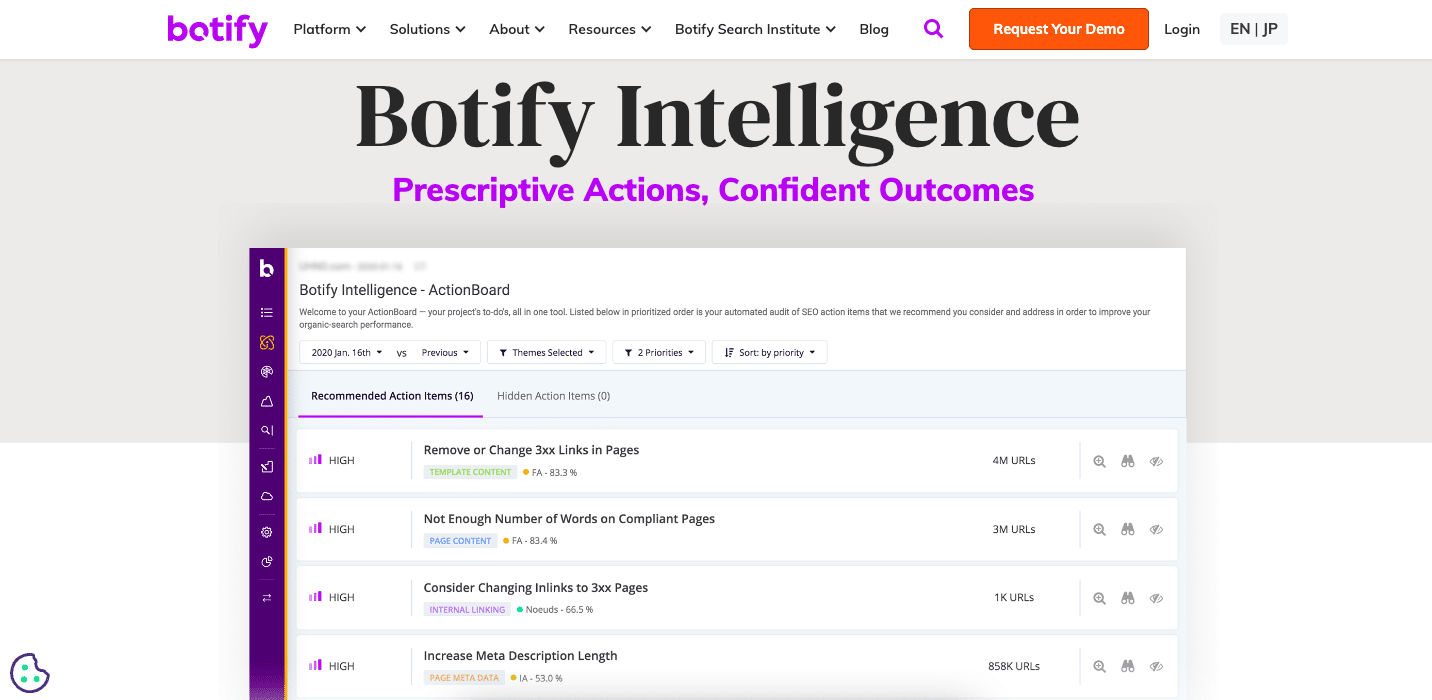Hide the 'Not Enough Number of Words on Compliant Pages' action item
1432x700 pixels.
click(x=1156, y=529)
